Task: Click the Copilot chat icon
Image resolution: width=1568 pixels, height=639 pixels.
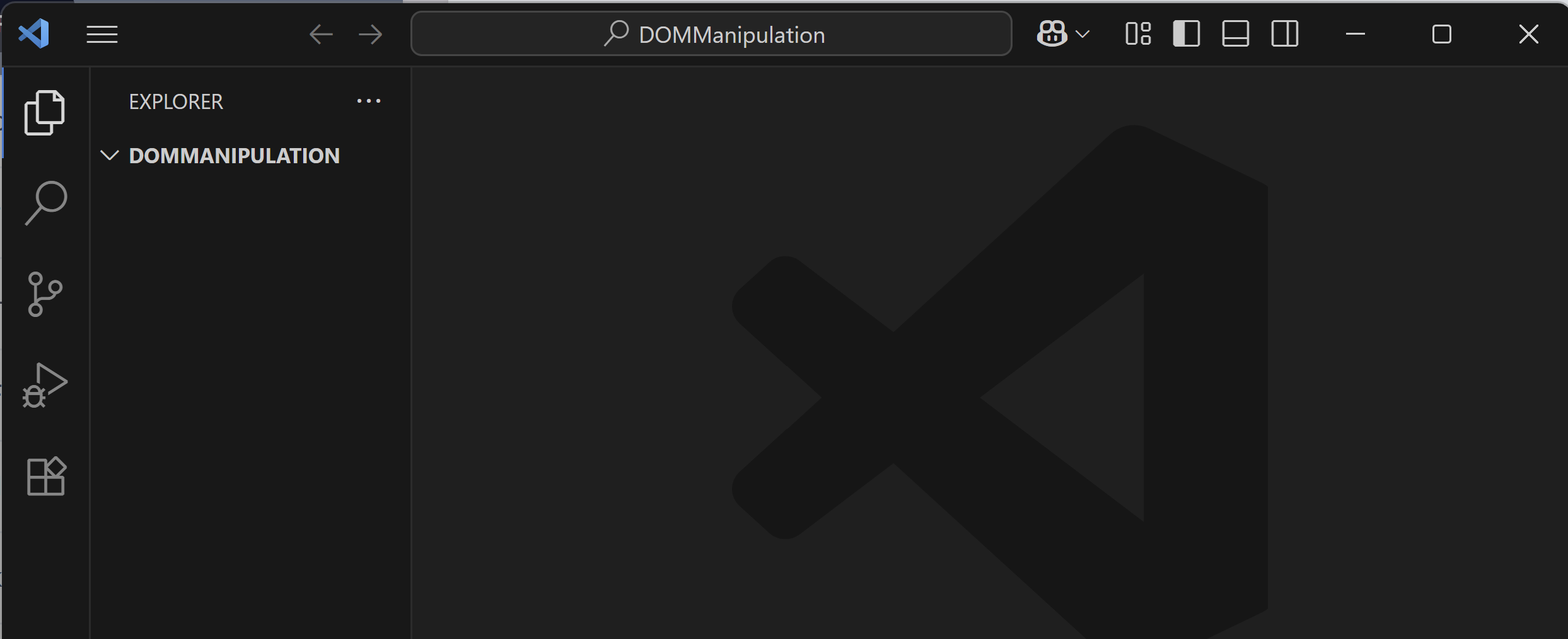Action: pos(1052,34)
